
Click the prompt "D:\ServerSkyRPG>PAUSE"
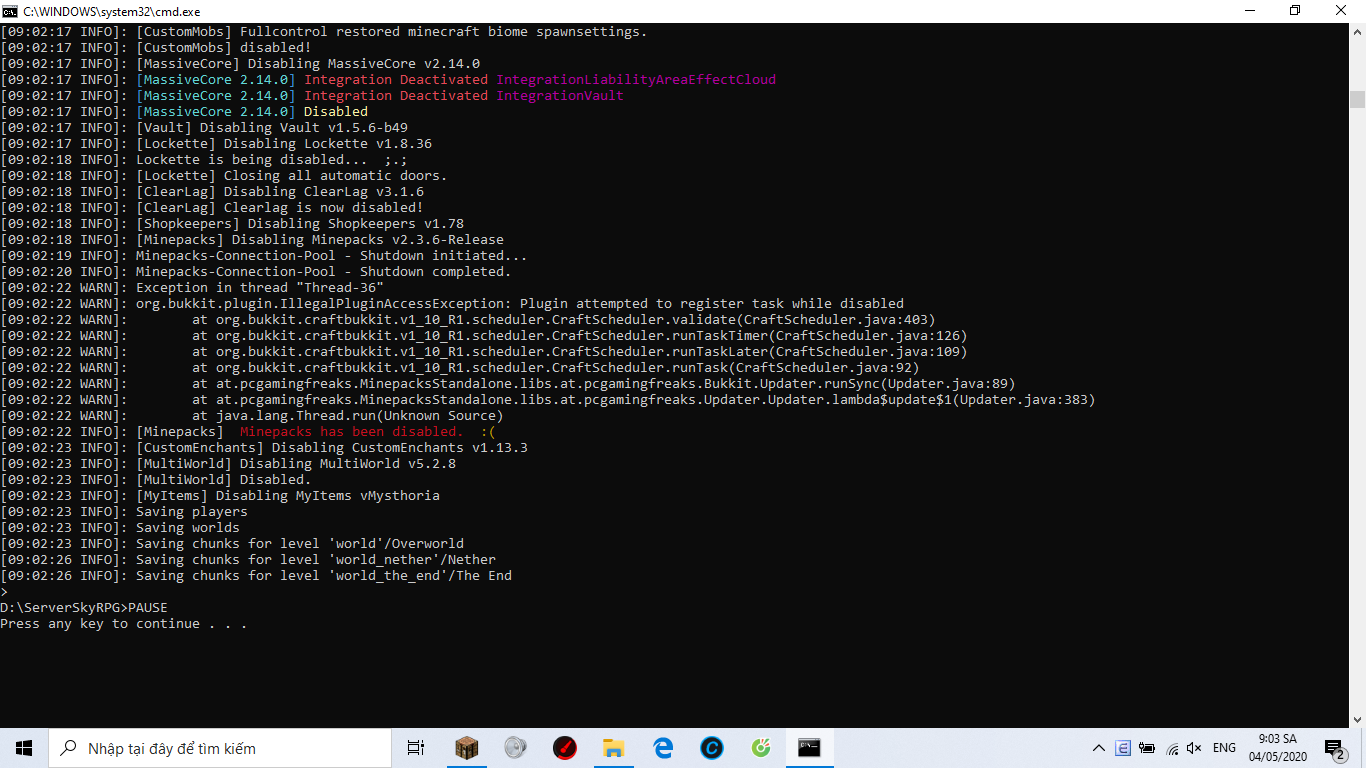pyautogui.click(x=84, y=608)
